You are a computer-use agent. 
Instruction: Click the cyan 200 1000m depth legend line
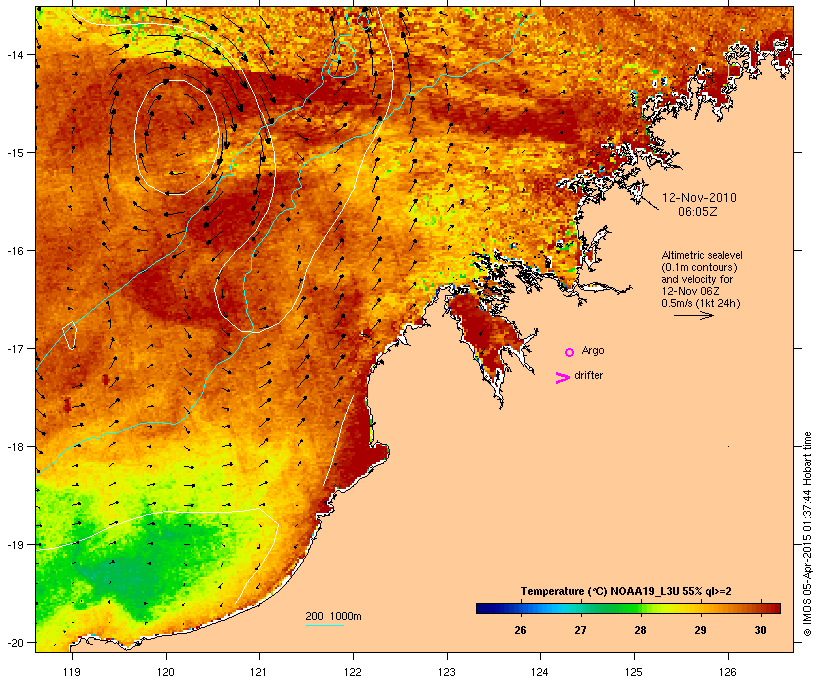click(325, 625)
